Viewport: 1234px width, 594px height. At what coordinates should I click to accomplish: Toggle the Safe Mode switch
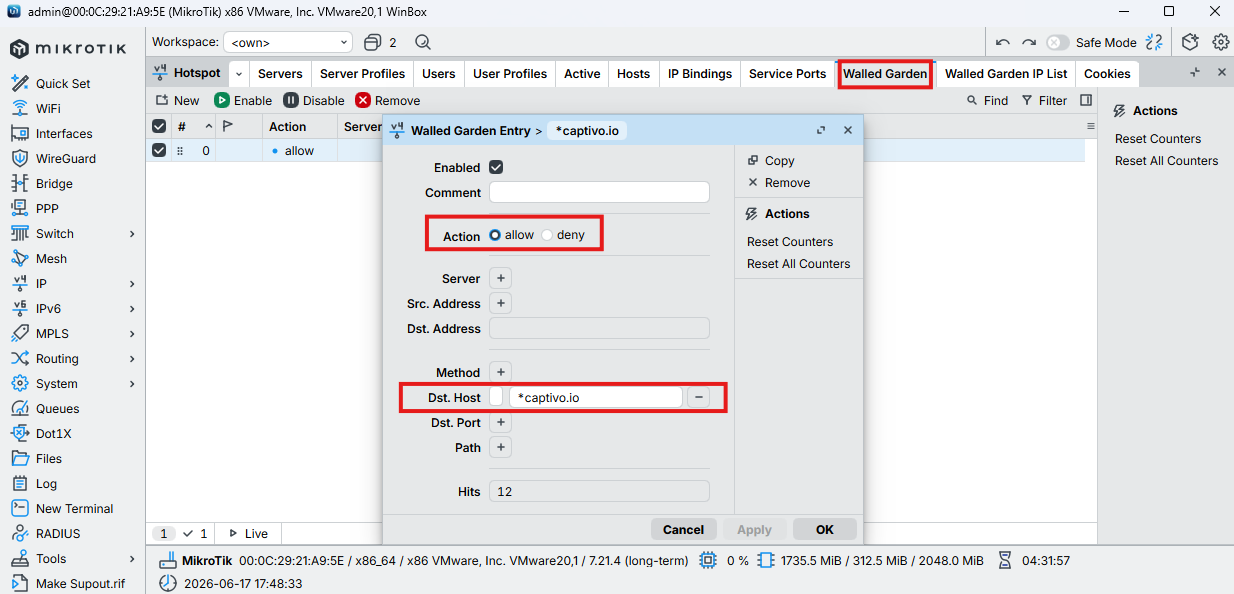click(1057, 42)
